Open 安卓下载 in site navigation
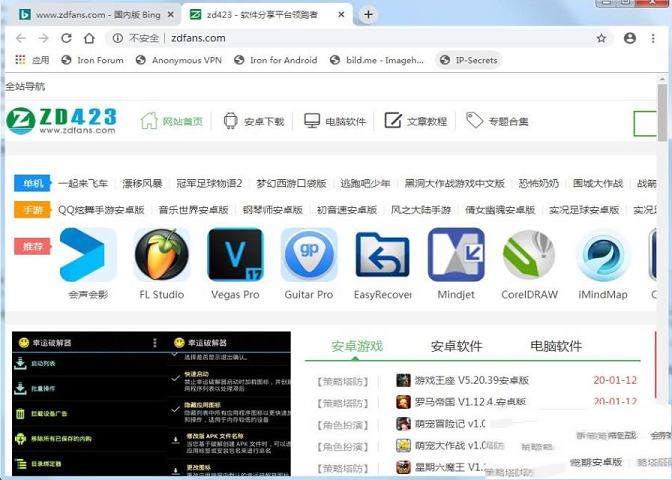The width and height of the screenshot is (672, 480). point(254,121)
